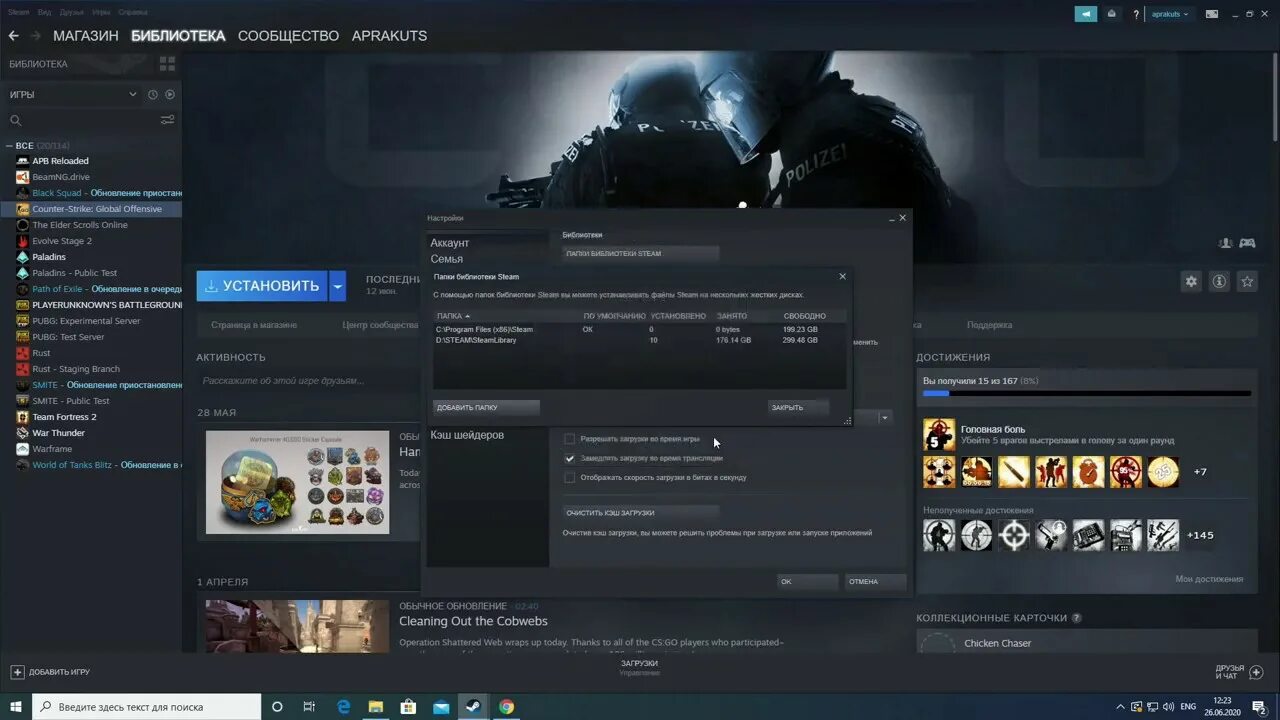Open Windows notification center
The height and width of the screenshot is (720, 1280).
pos(1260,707)
